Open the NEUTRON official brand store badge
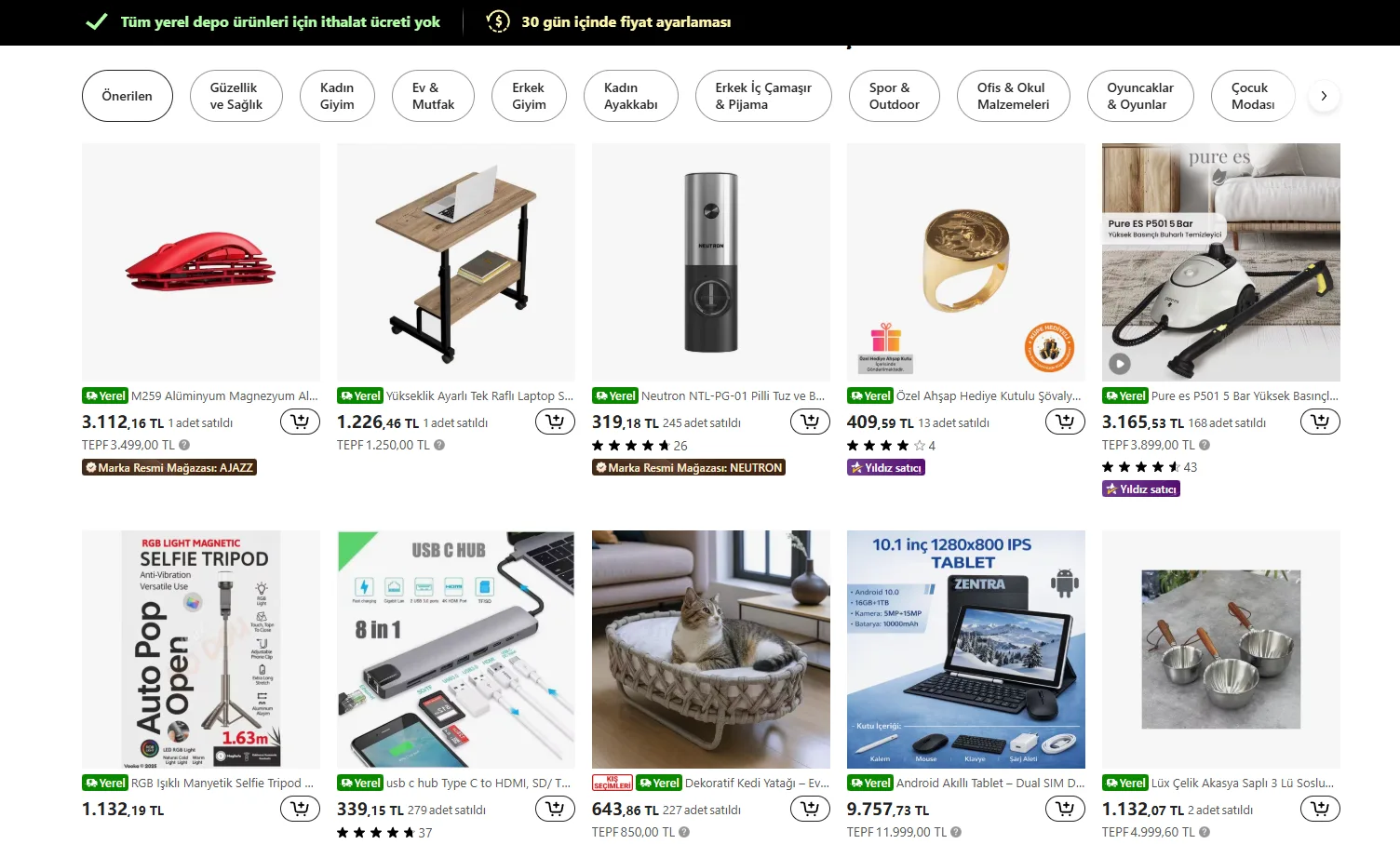 [689, 468]
